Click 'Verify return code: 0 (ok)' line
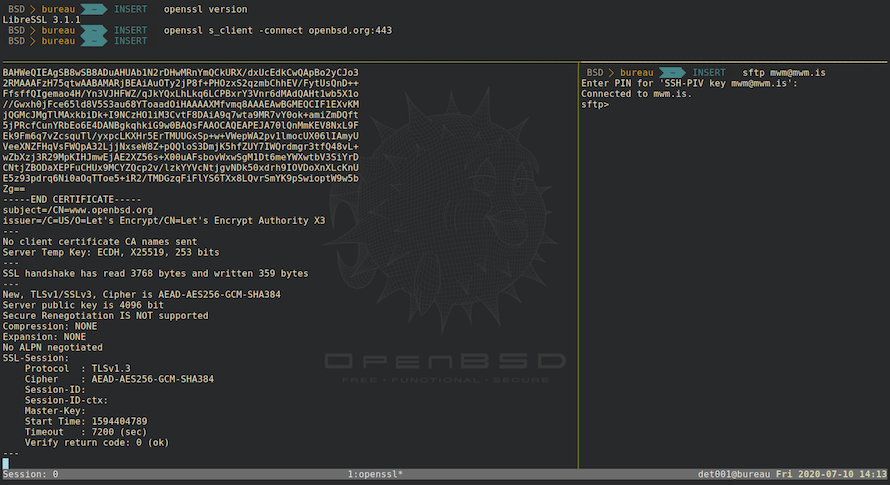 coord(98,442)
